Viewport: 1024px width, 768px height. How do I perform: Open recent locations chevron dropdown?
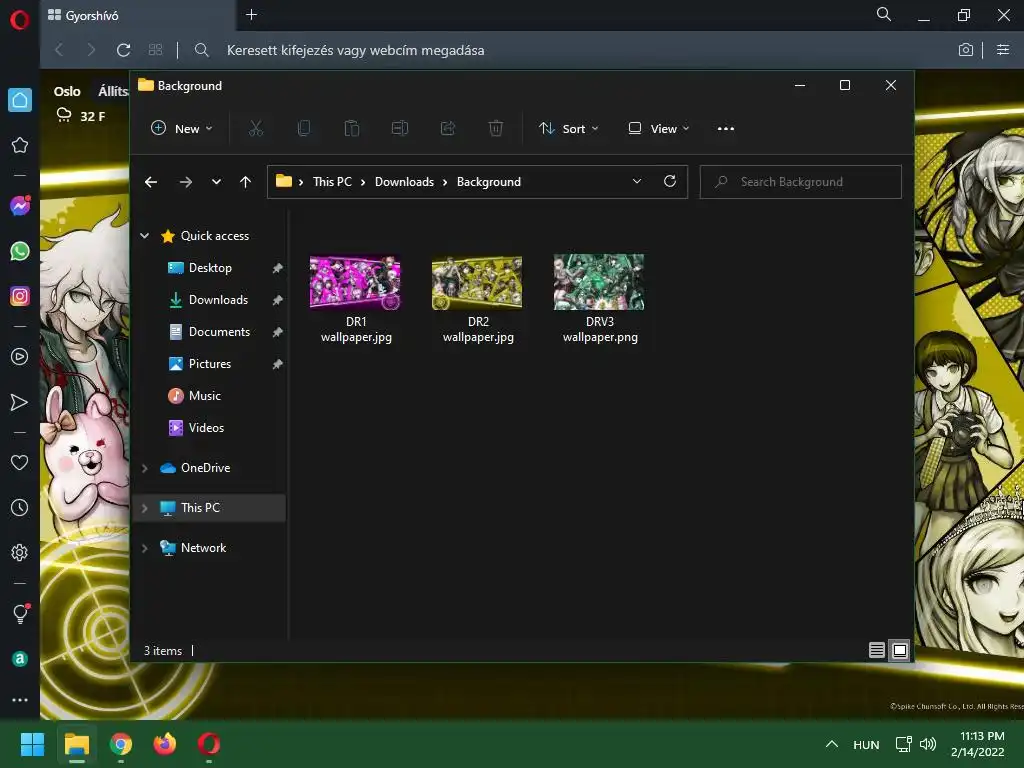point(216,182)
